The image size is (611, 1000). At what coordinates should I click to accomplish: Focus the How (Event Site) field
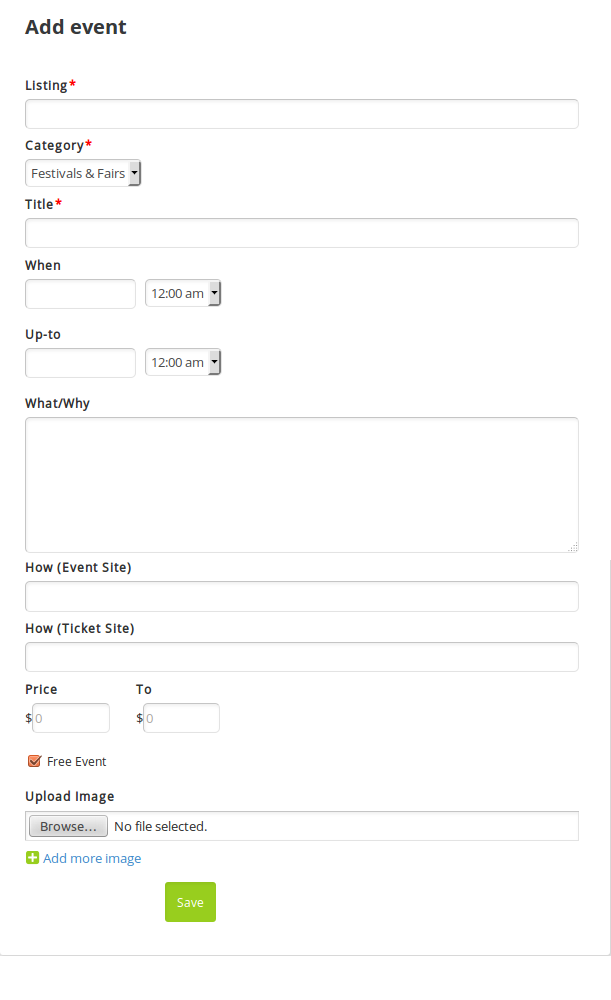[301, 597]
